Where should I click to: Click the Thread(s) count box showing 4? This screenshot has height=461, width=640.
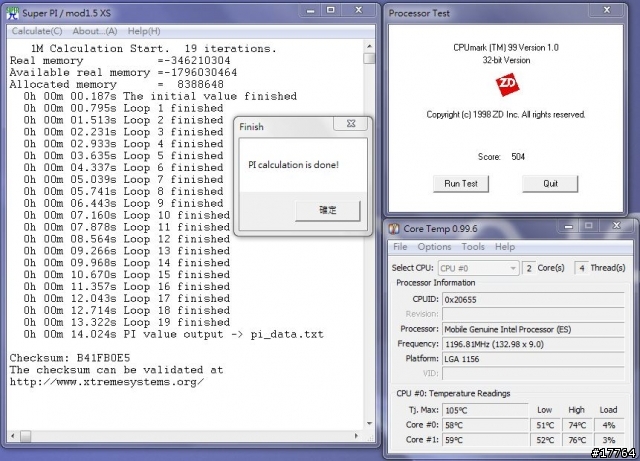582,268
